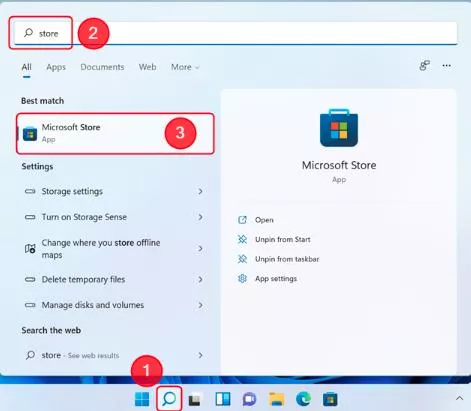Open Turn on Storage Sense result

tap(115, 217)
